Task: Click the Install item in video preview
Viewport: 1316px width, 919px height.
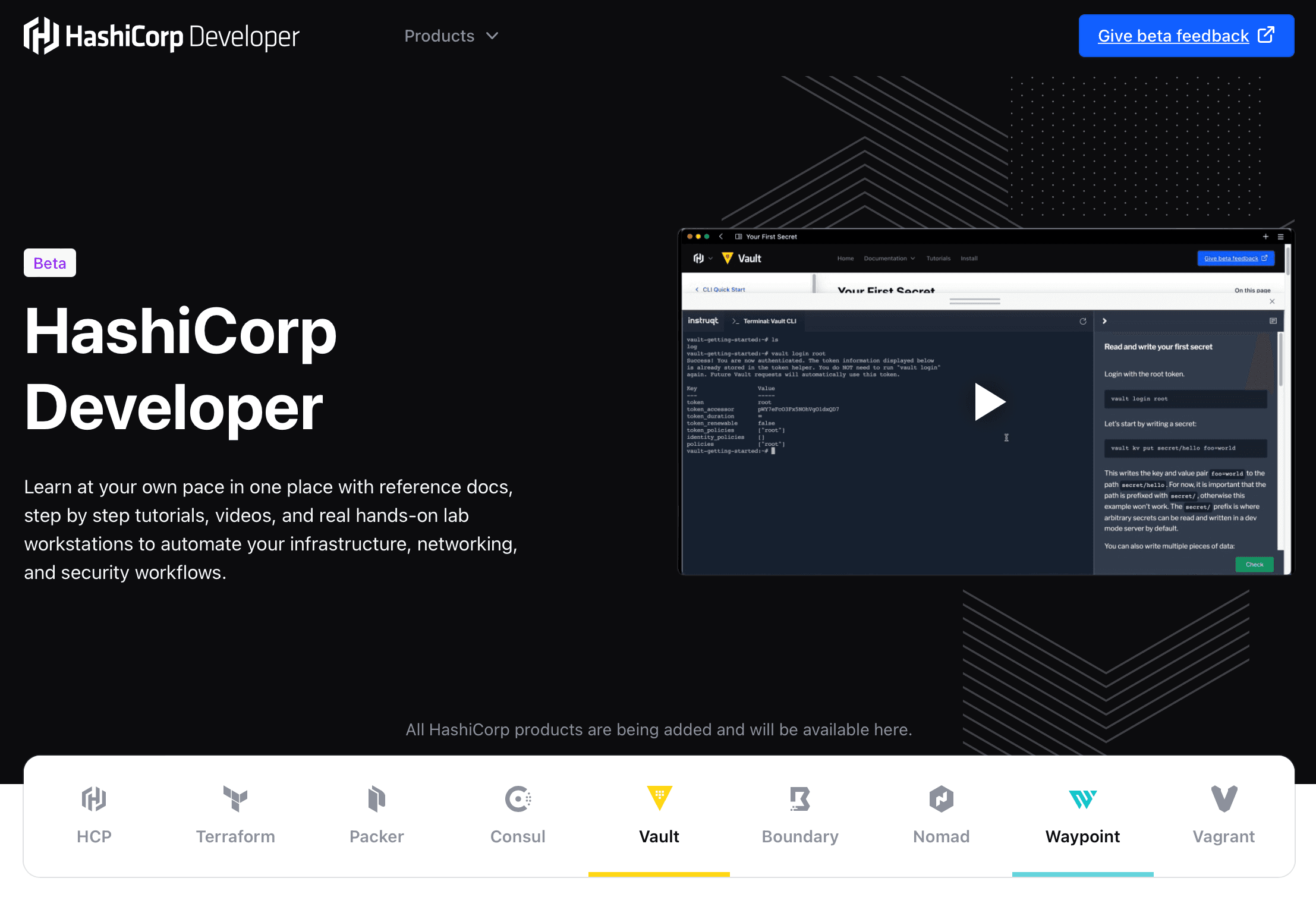Action: coord(969,258)
